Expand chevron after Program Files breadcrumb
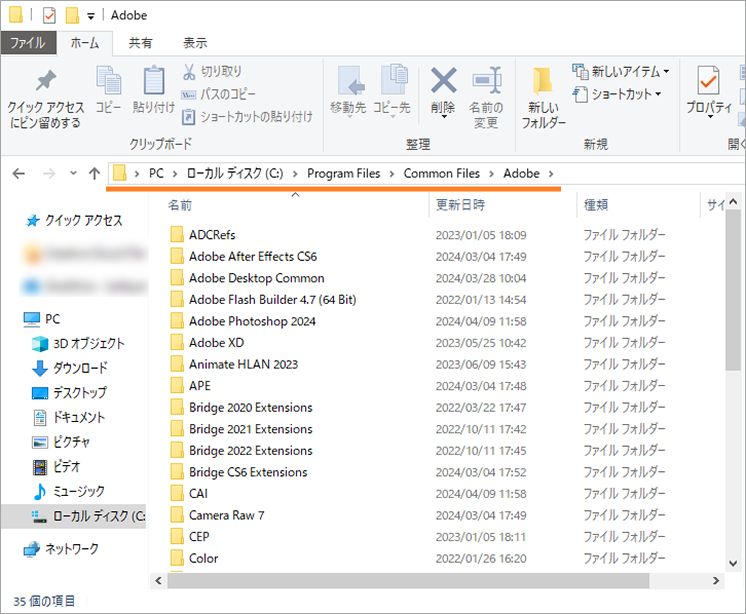The image size is (746, 614). click(392, 174)
